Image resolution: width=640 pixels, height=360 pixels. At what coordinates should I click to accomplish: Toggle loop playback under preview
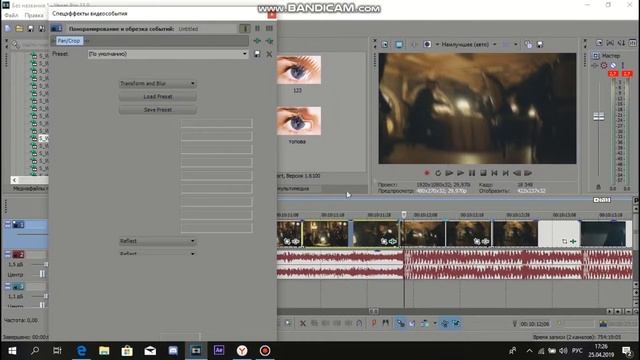tap(438, 173)
